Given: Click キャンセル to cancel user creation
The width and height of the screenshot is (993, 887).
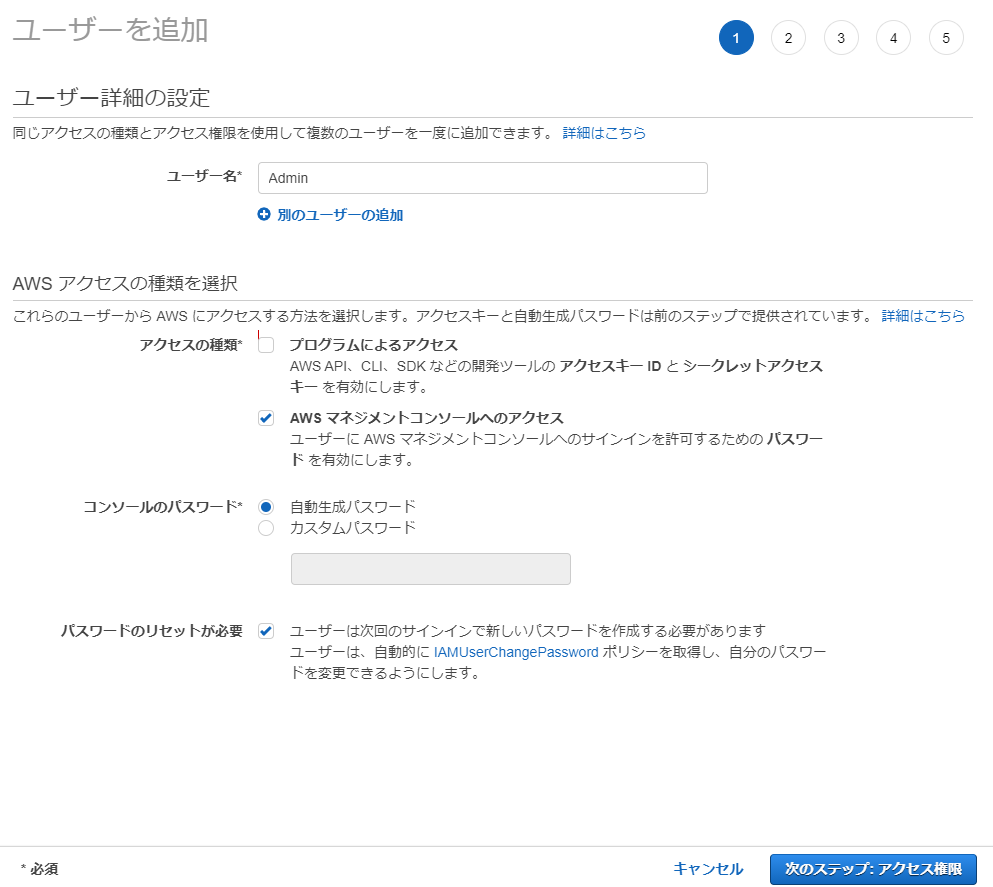Looking at the screenshot, I should (x=708, y=869).
